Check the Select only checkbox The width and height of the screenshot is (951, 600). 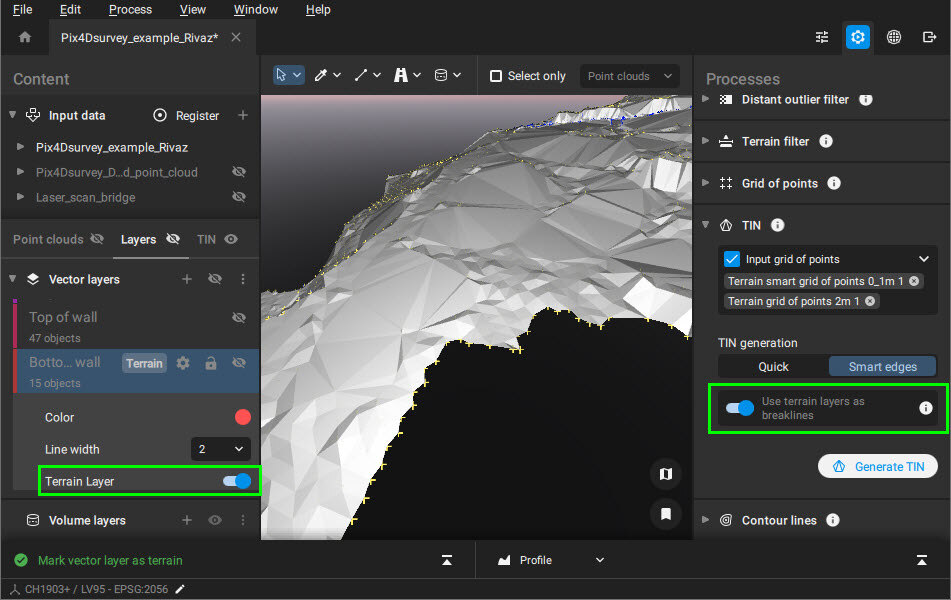click(496, 75)
